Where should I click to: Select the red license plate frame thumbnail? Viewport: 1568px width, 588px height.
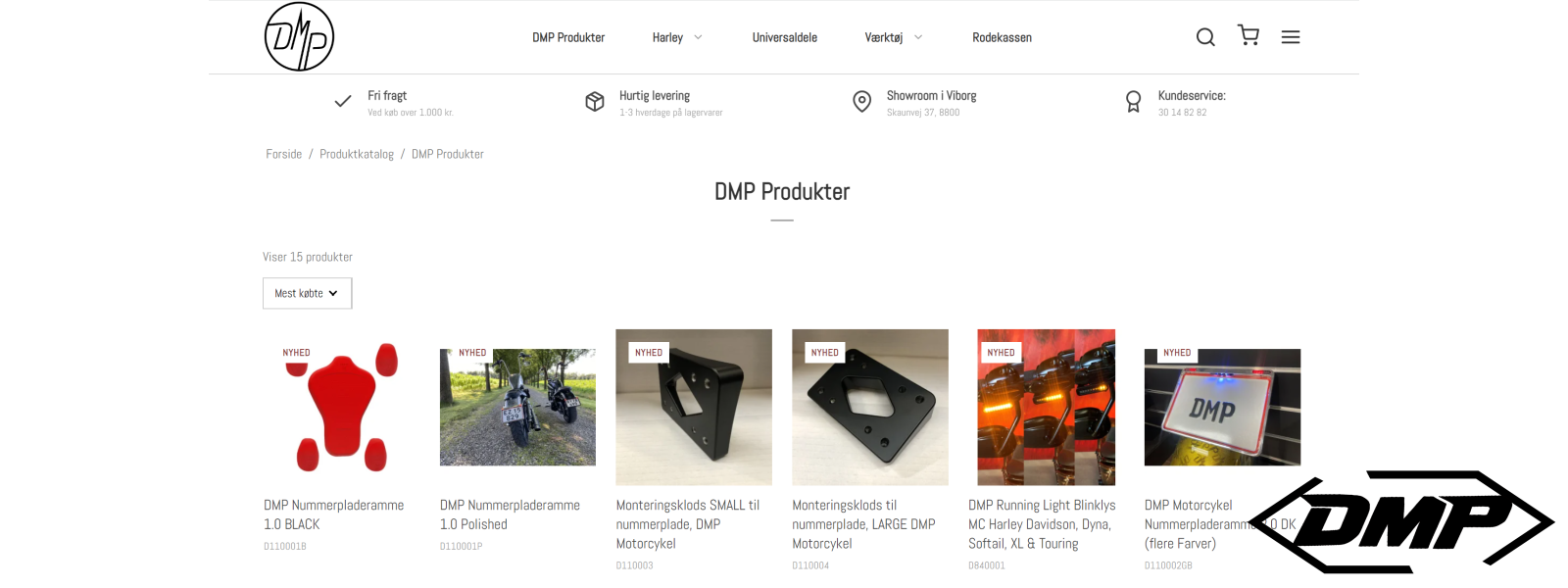click(x=341, y=408)
